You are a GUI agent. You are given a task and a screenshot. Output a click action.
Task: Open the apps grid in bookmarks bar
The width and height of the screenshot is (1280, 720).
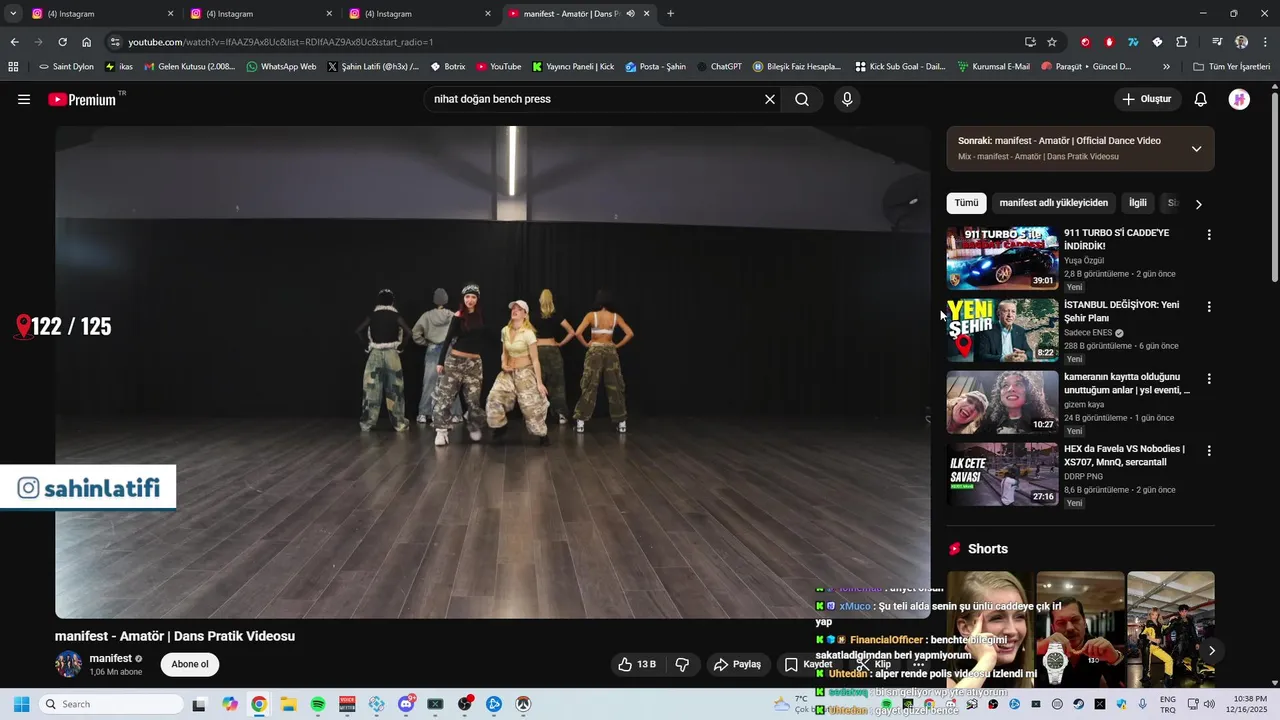click(13, 67)
